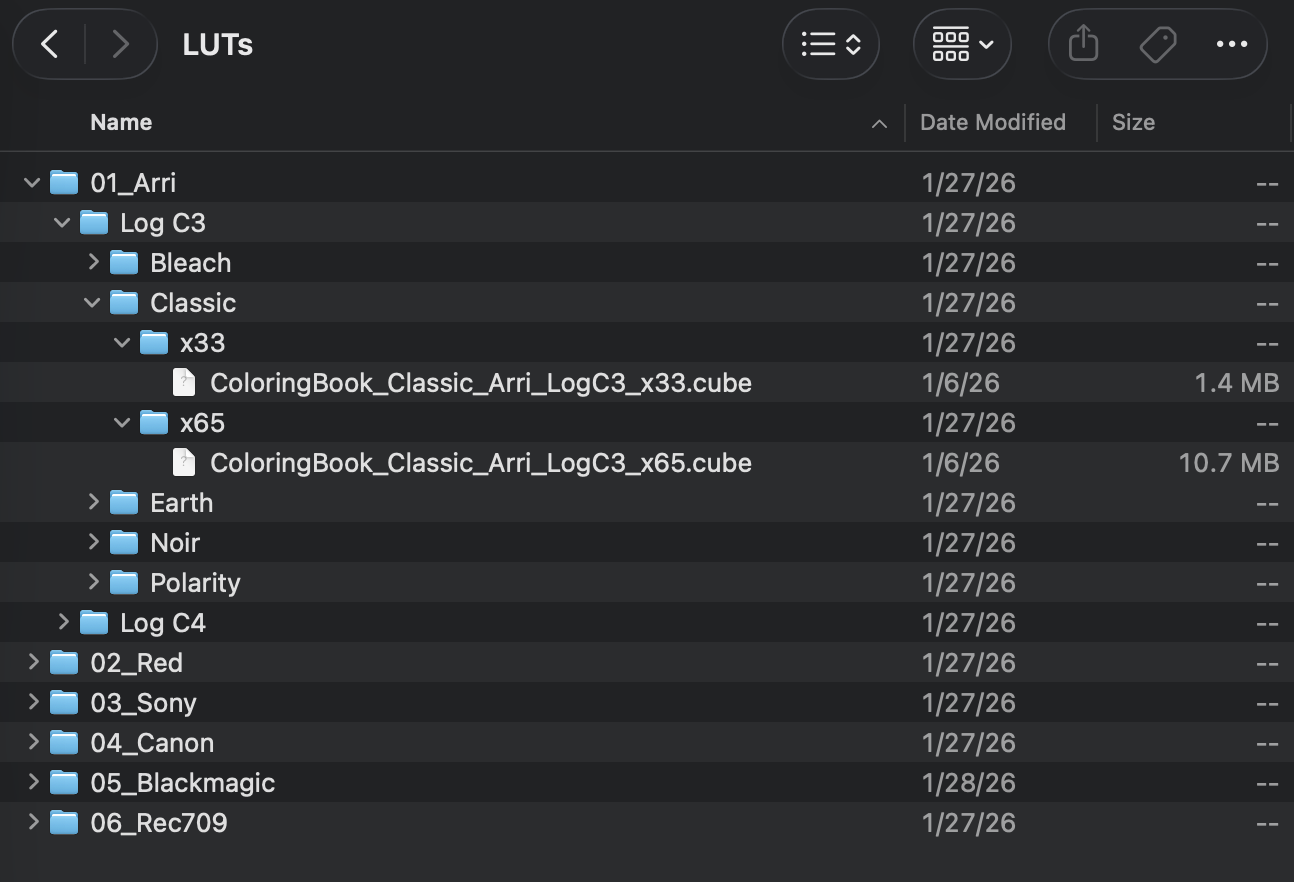This screenshot has height=882, width=1294.
Task: Collapse the Log C3 folder
Action: point(62,222)
